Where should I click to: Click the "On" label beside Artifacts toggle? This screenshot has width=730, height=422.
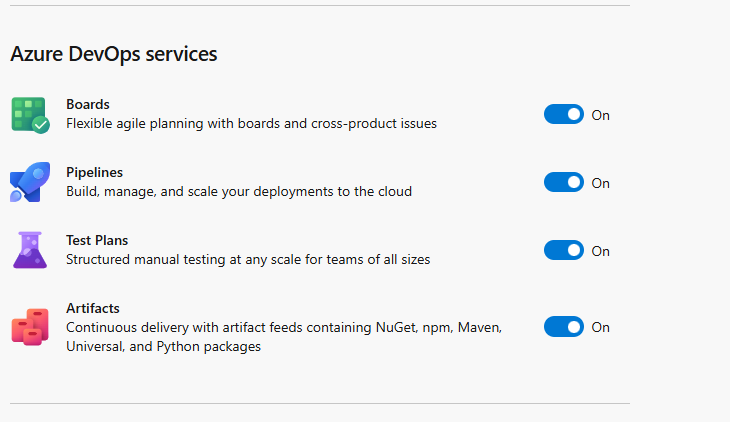coord(601,327)
